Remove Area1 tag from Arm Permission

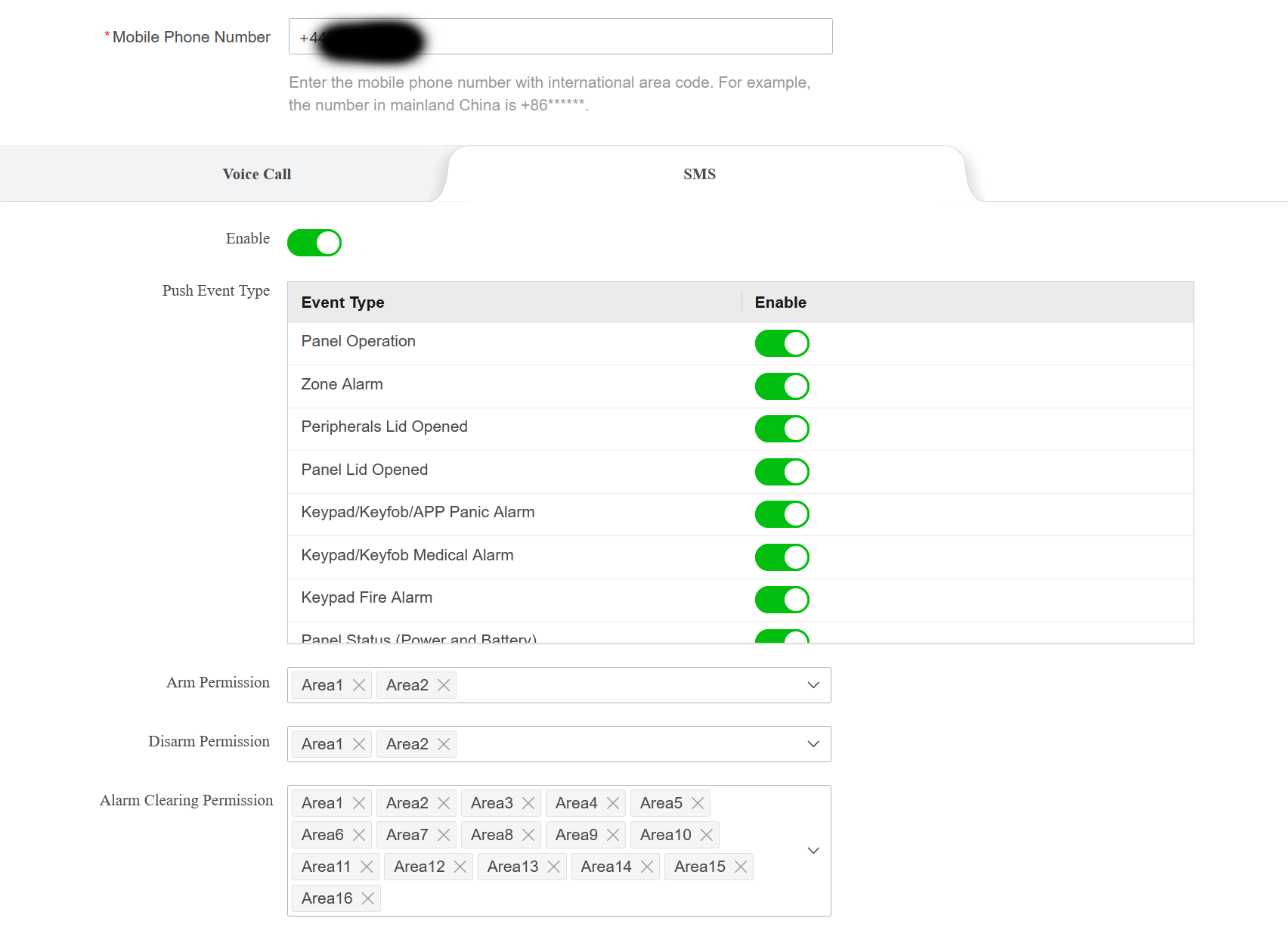(x=359, y=685)
